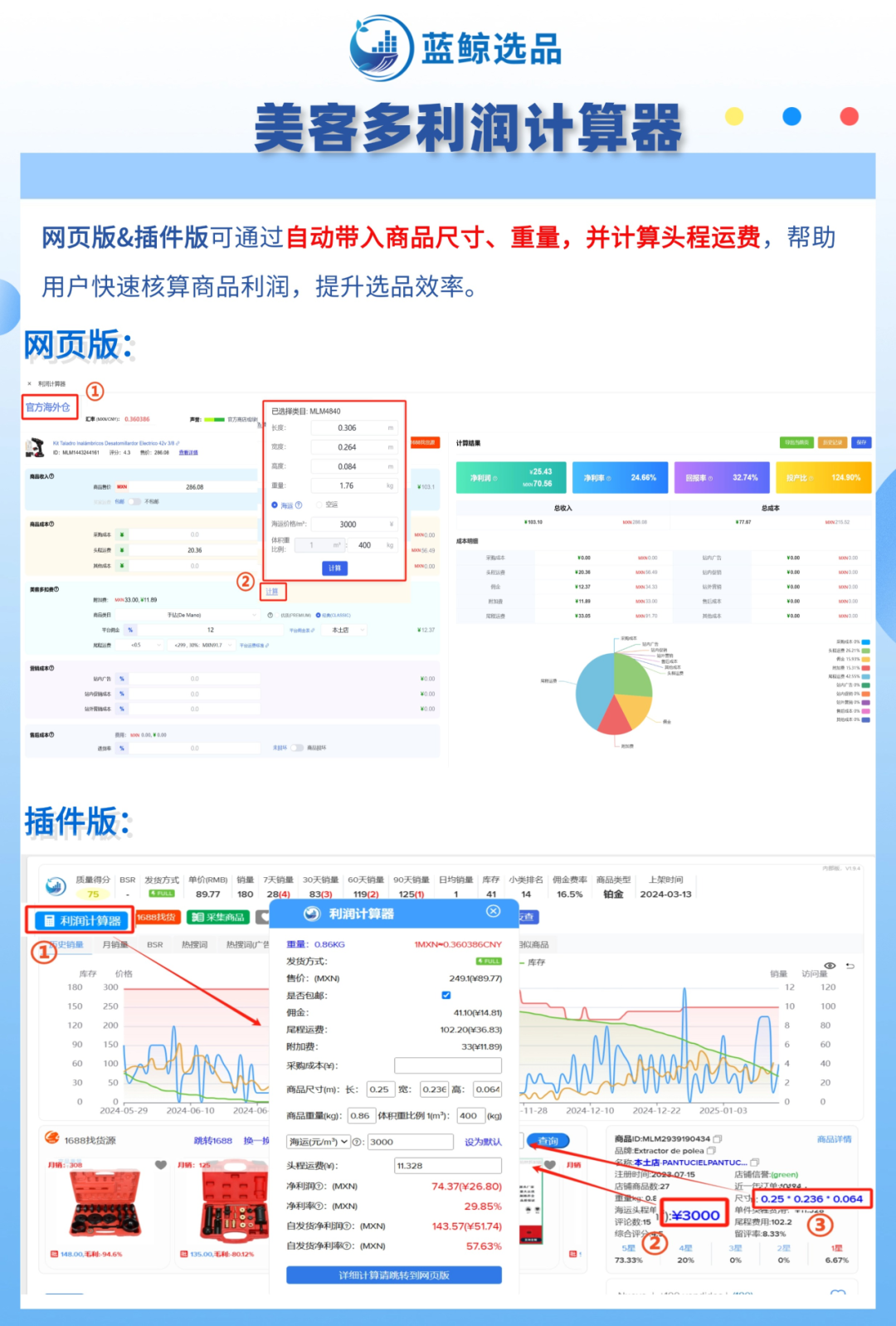
Task: Switch to the BSR chart tab
Action: click(x=155, y=944)
